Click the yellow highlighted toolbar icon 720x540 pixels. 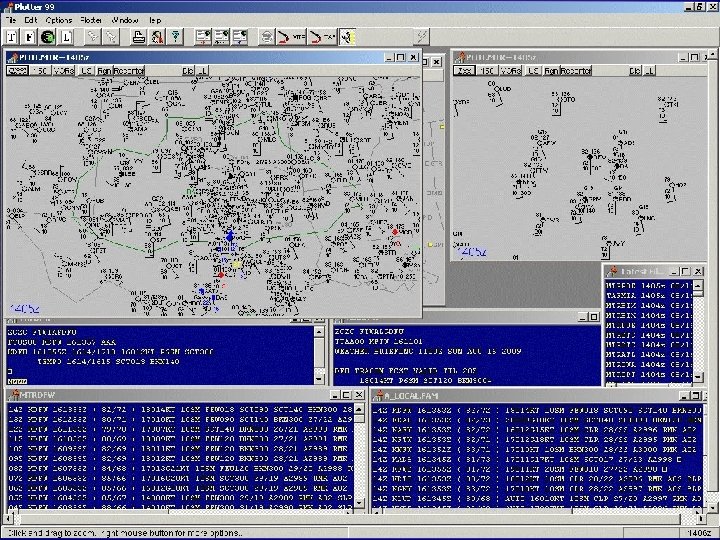tap(348, 37)
